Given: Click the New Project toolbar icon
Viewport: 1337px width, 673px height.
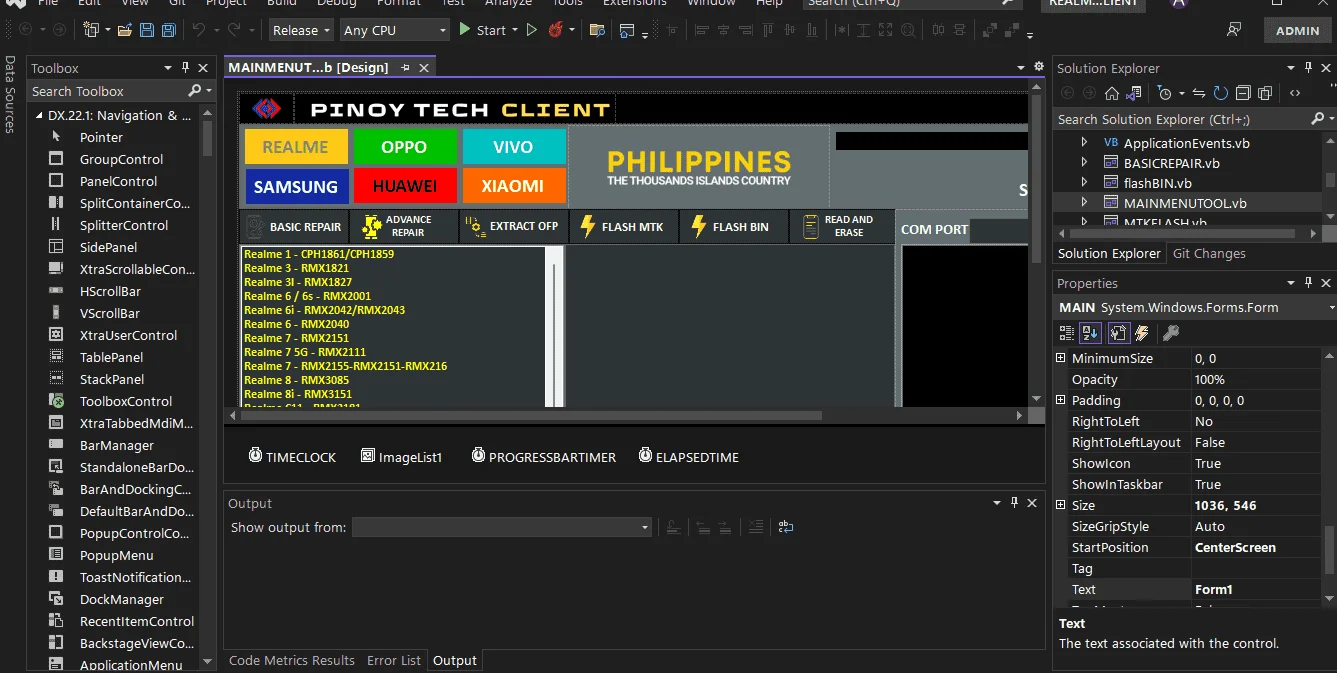Looking at the screenshot, I should (91, 30).
